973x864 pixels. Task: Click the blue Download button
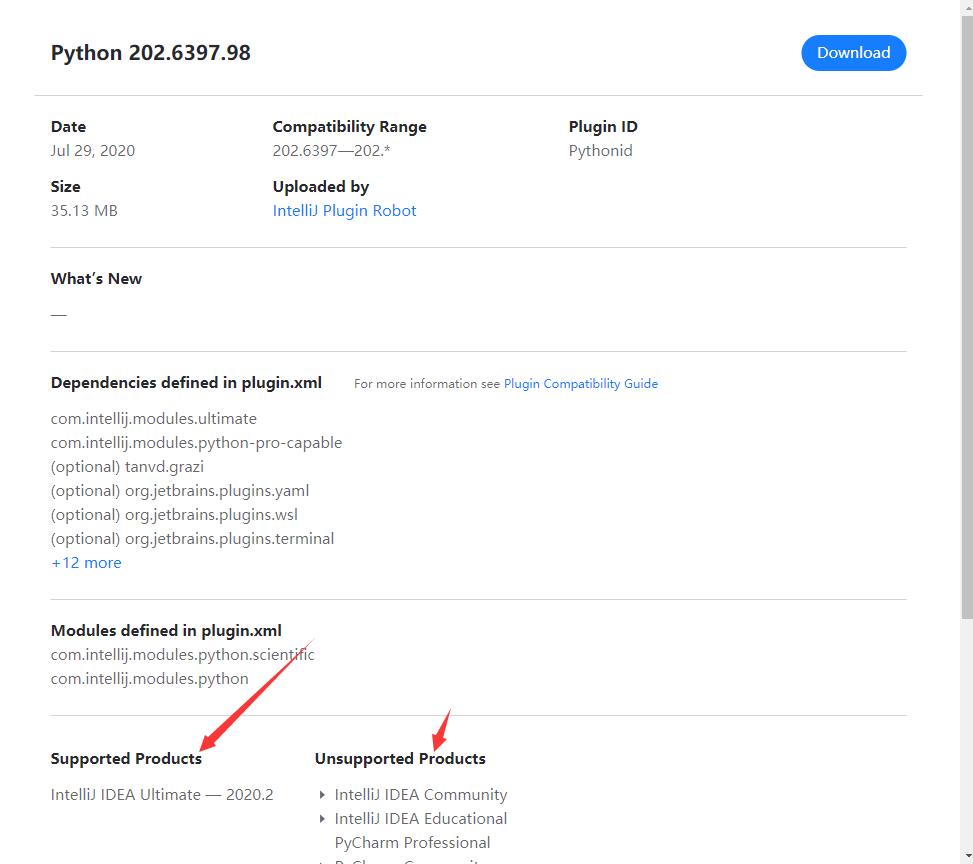pos(853,53)
